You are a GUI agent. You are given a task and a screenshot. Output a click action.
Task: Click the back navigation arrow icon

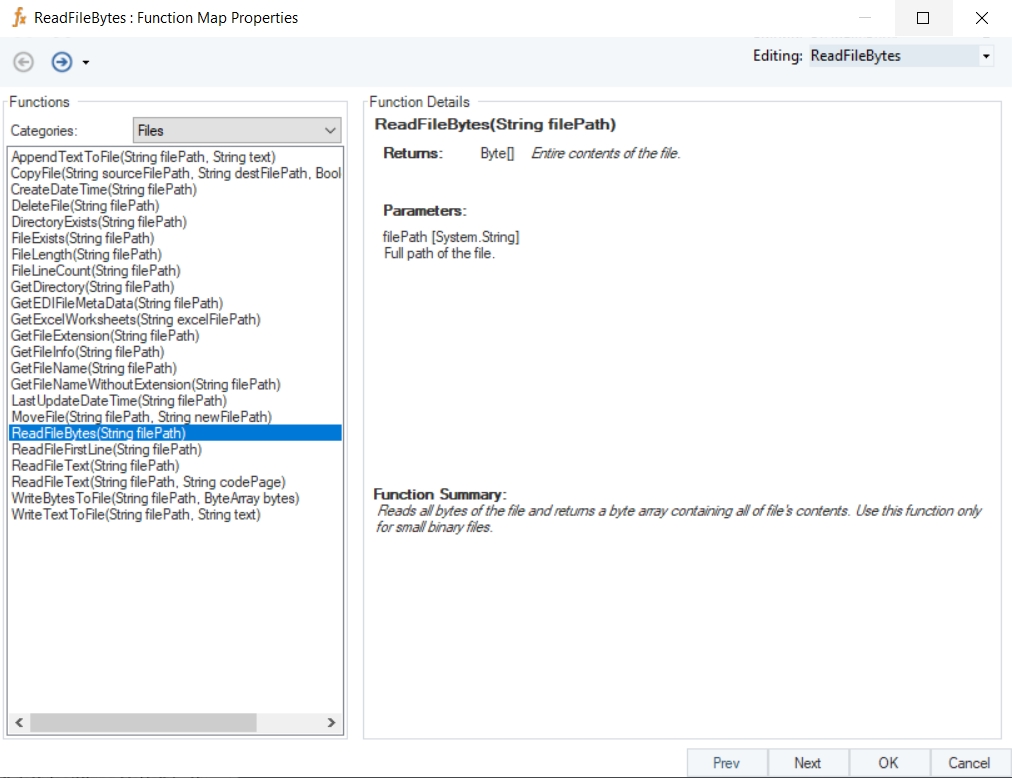click(23, 62)
